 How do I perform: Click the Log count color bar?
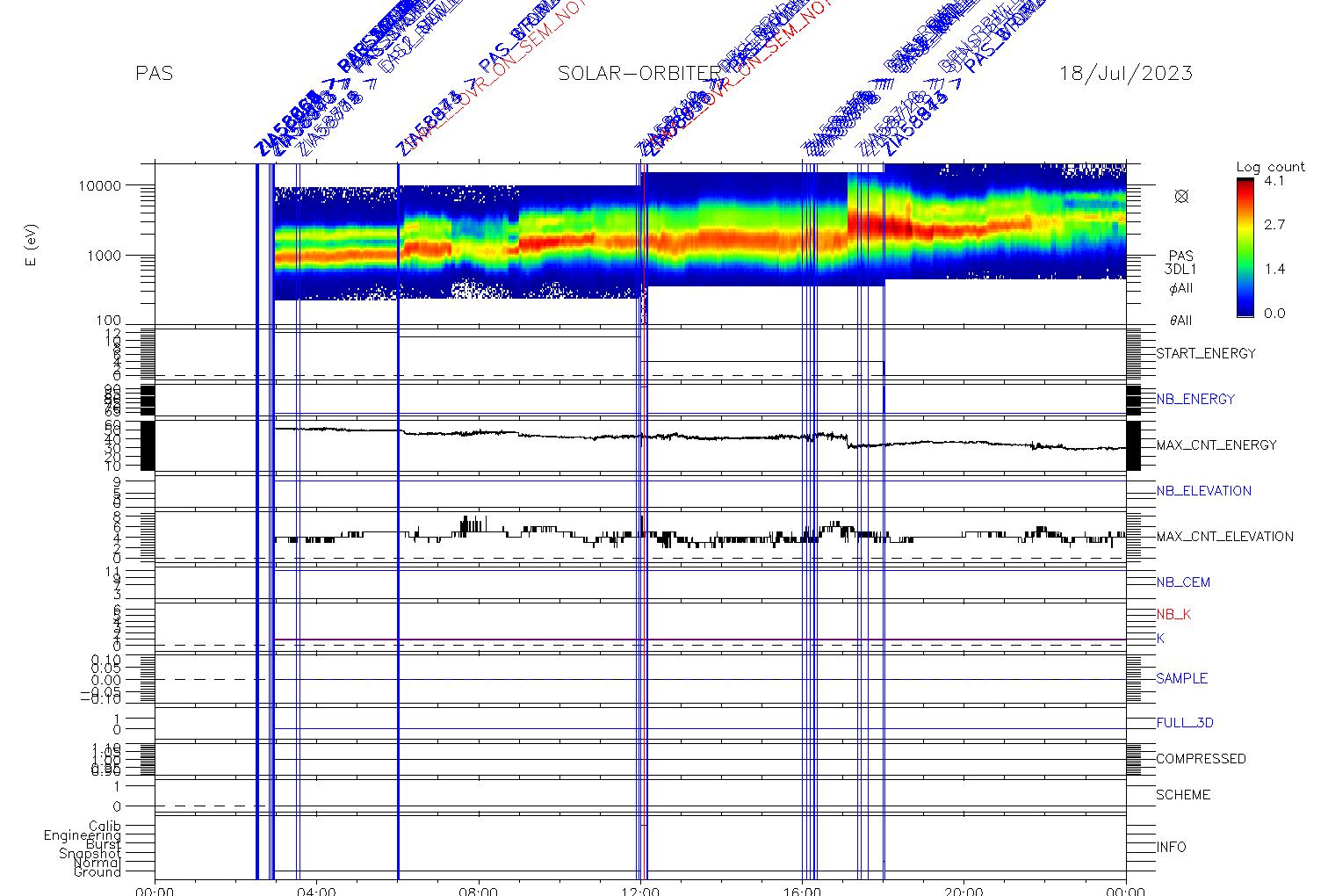[x=1245, y=247]
